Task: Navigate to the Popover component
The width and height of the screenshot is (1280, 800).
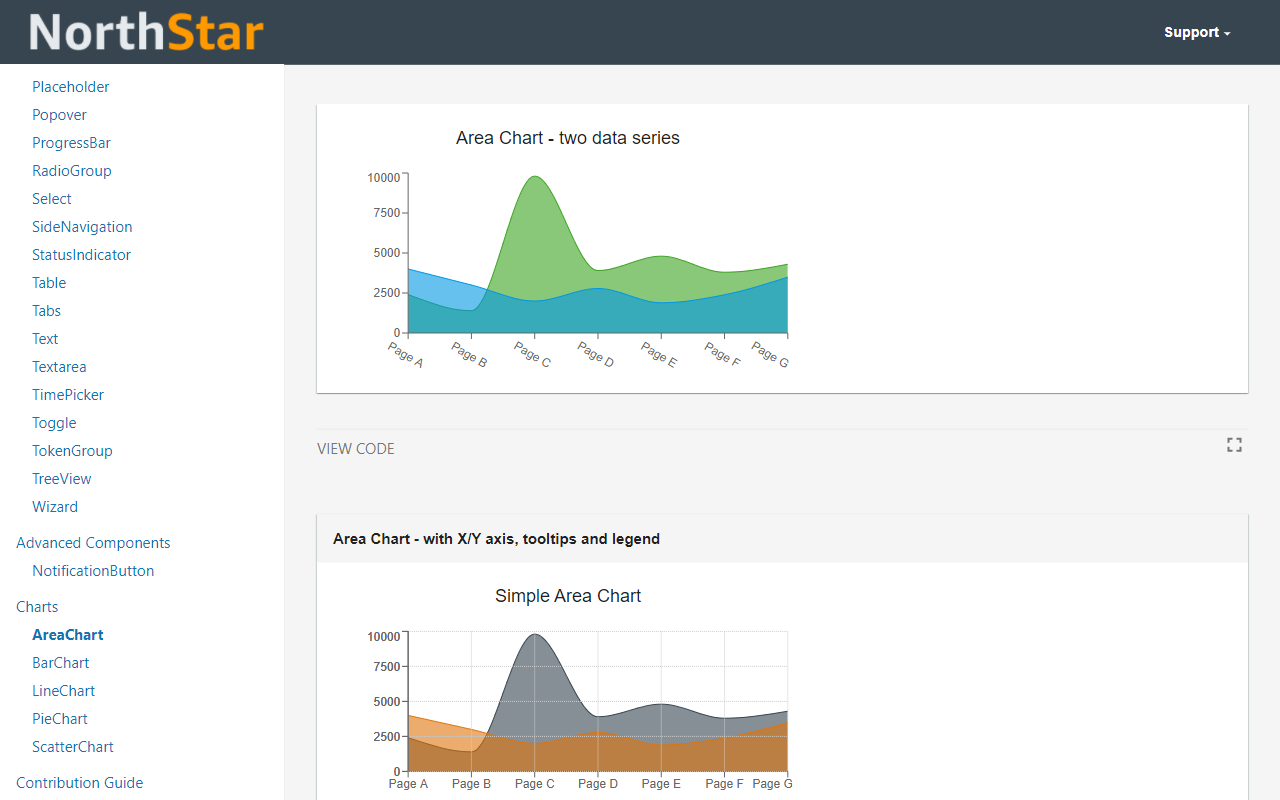Action: click(x=59, y=114)
